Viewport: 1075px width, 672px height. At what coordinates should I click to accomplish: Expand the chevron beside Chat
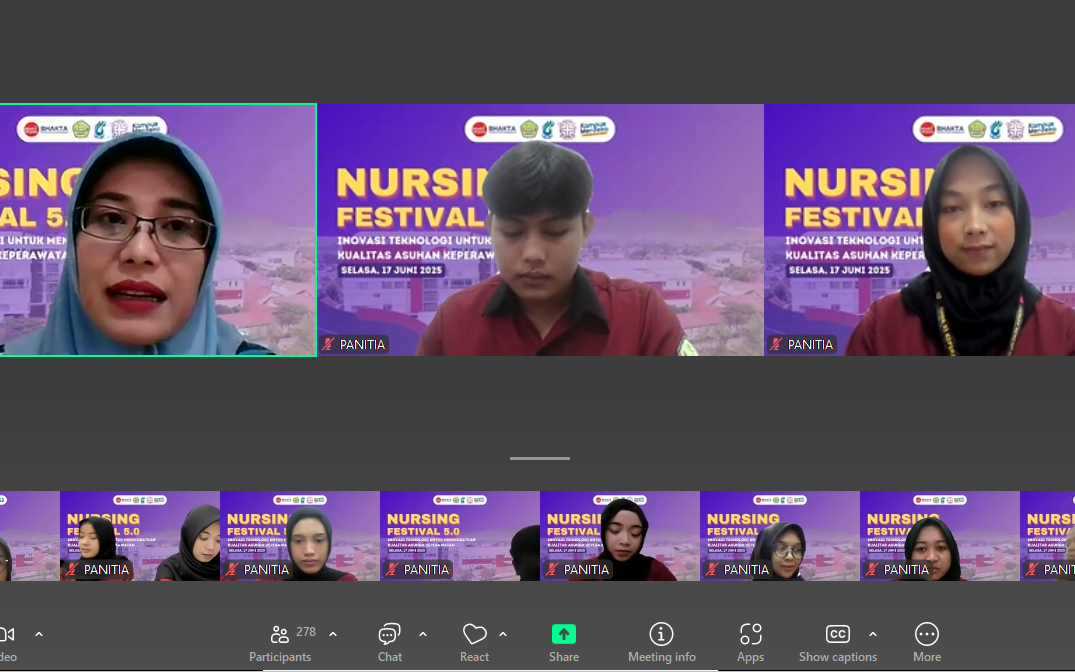click(423, 634)
